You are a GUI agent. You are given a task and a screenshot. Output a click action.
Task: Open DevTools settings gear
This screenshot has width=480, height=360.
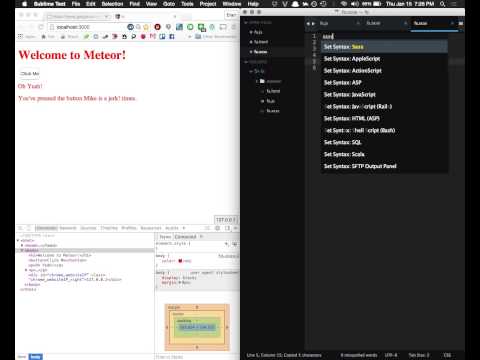[218, 228]
